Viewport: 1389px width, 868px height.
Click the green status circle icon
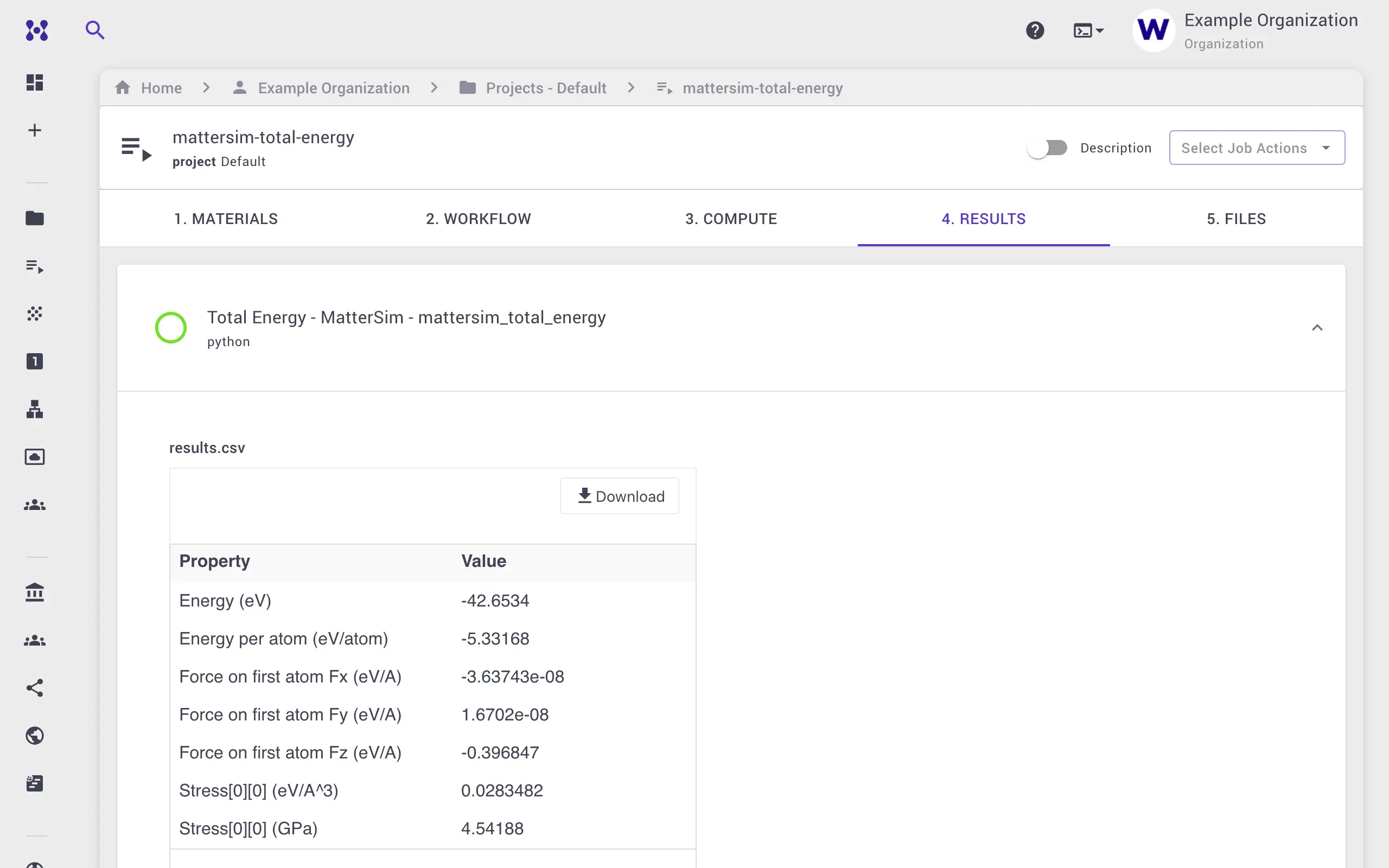click(x=171, y=328)
